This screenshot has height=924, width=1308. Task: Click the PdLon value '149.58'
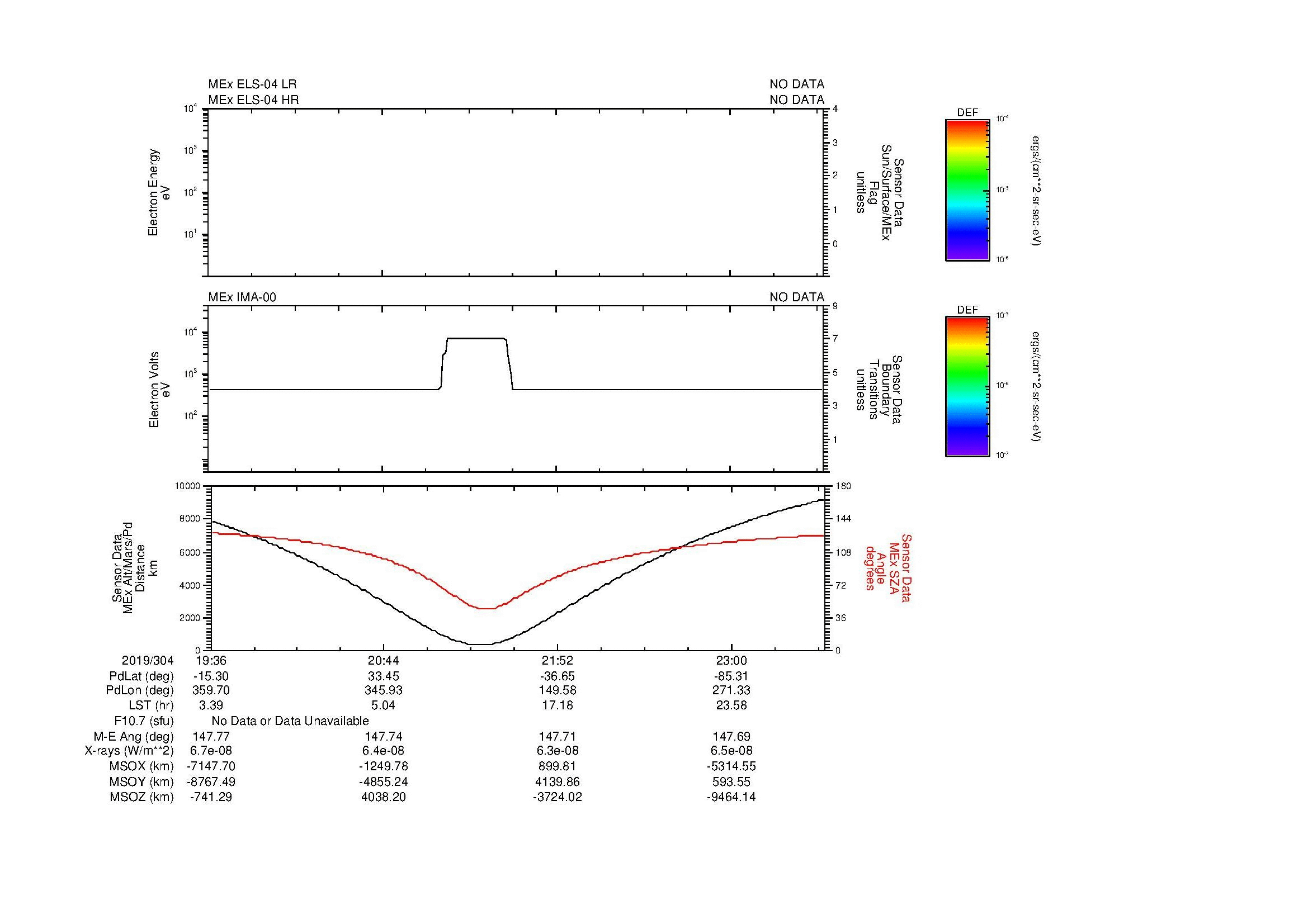coord(557,690)
